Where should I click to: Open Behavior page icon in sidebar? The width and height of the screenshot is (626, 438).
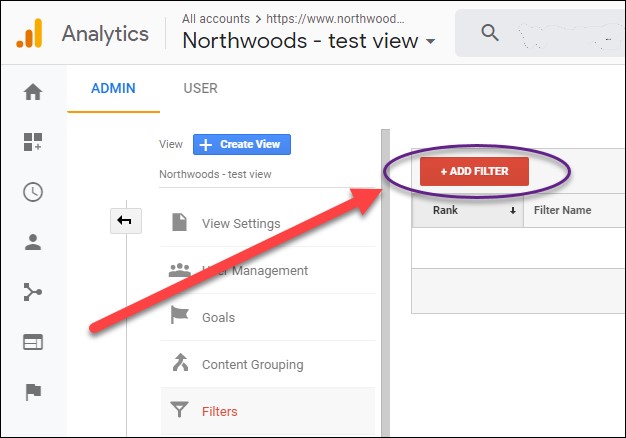[x=33, y=342]
